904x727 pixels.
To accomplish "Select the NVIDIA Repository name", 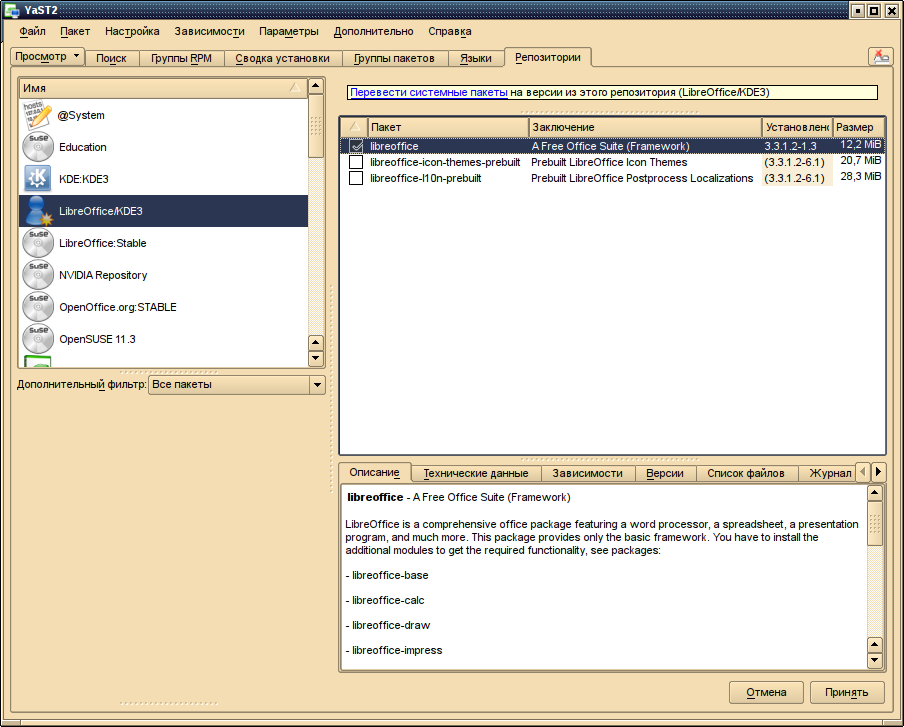I will 103,276.
